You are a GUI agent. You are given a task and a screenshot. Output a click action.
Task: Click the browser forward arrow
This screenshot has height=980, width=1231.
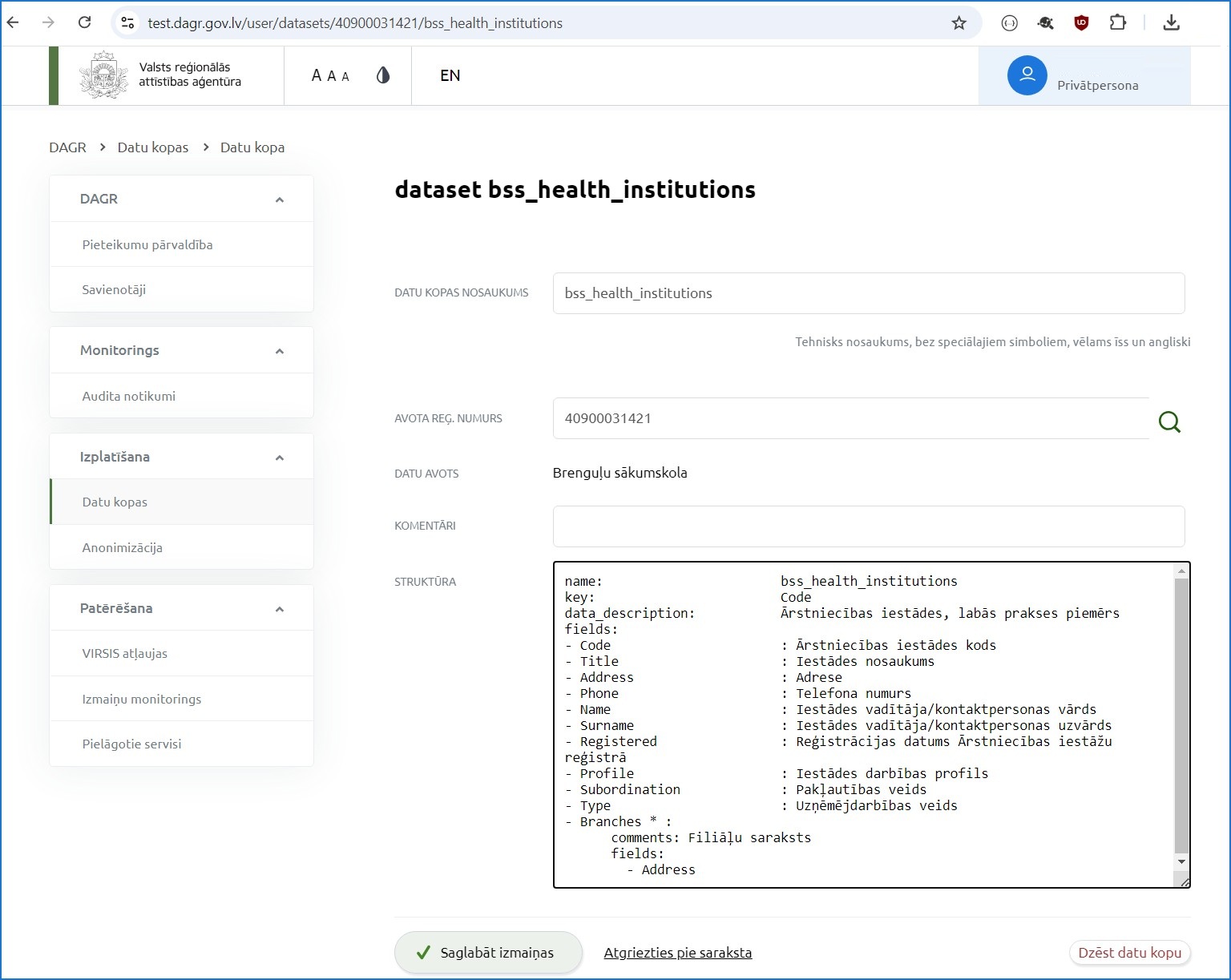(48, 22)
